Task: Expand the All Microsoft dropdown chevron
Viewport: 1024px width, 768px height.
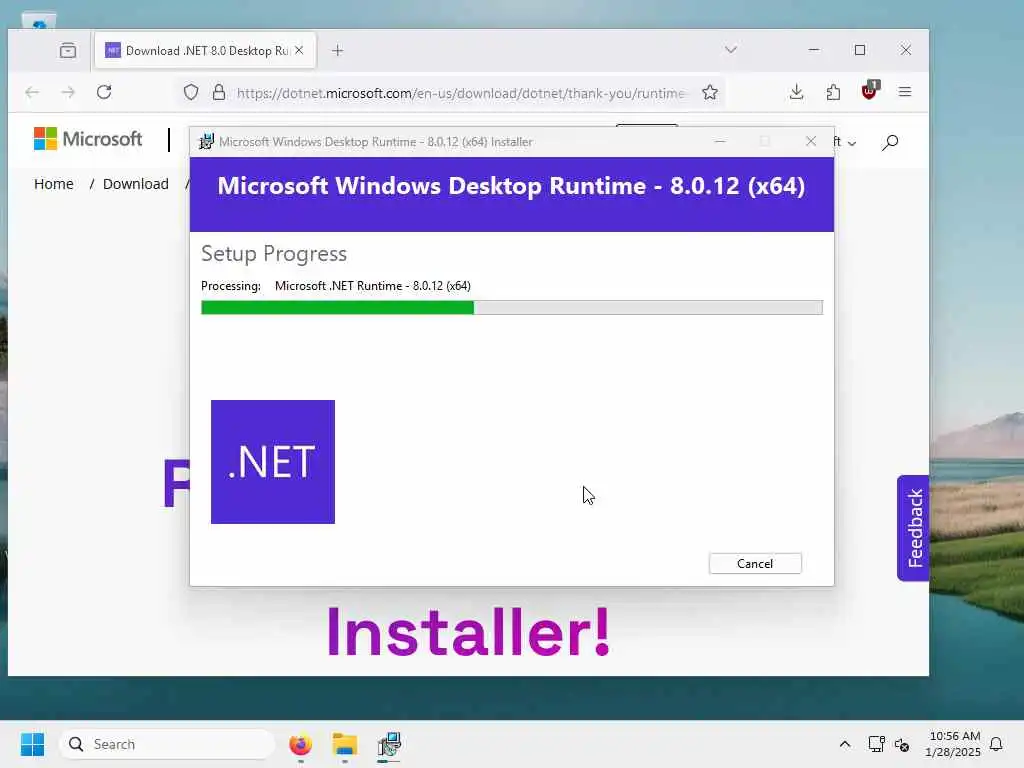Action: (x=852, y=143)
